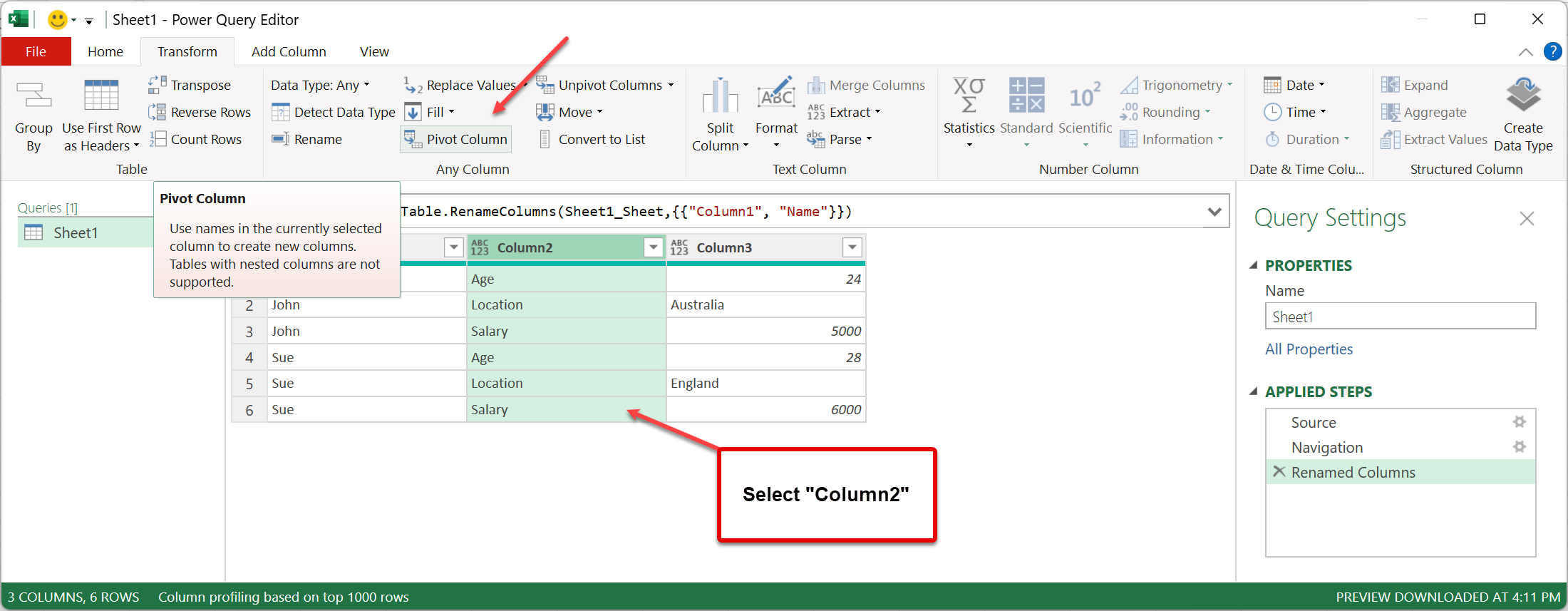
Task: Click the Rename column tool
Action: pyautogui.click(x=307, y=139)
